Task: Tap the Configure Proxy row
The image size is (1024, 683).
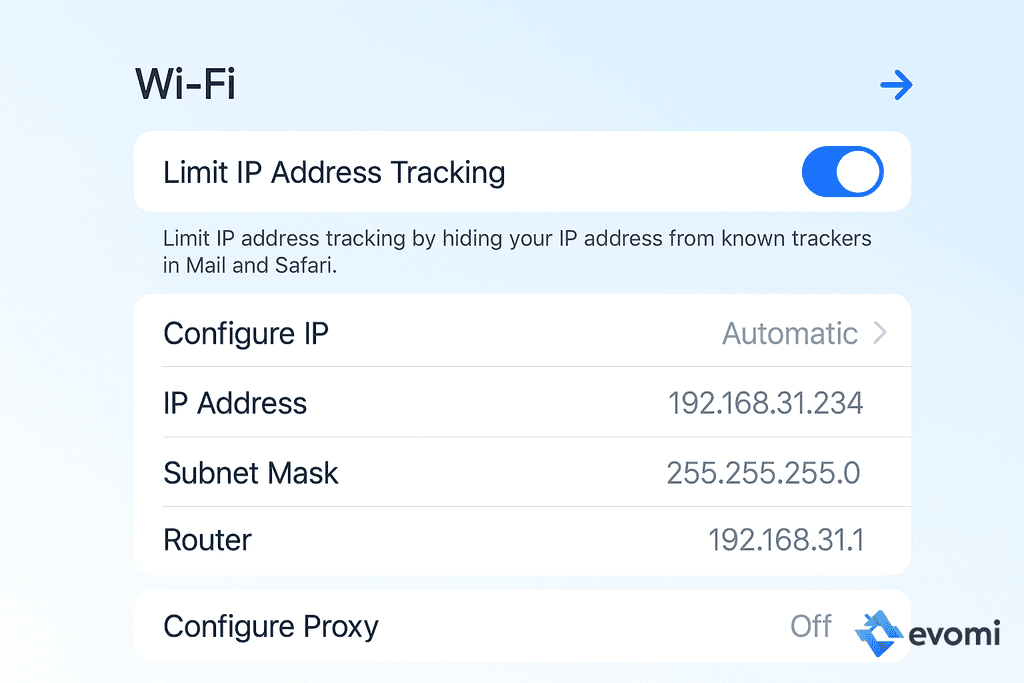Action: tap(270, 626)
